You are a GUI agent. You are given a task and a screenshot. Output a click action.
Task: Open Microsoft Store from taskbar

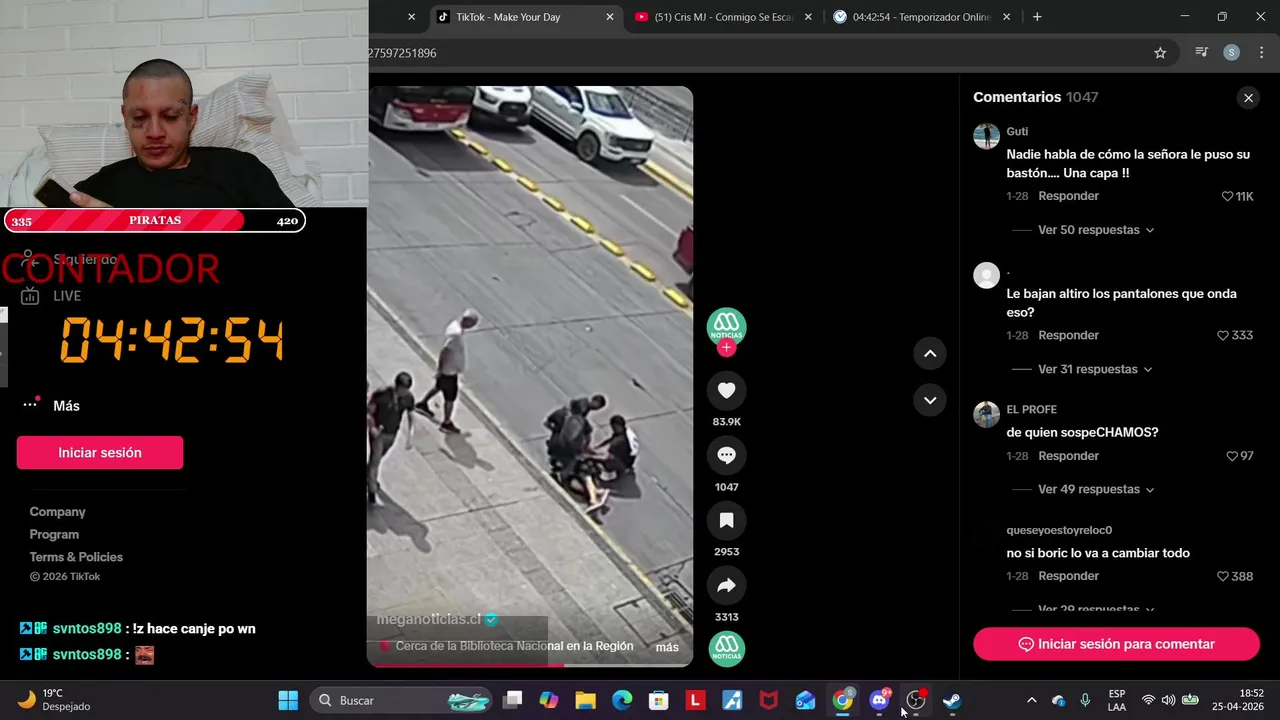click(658, 700)
